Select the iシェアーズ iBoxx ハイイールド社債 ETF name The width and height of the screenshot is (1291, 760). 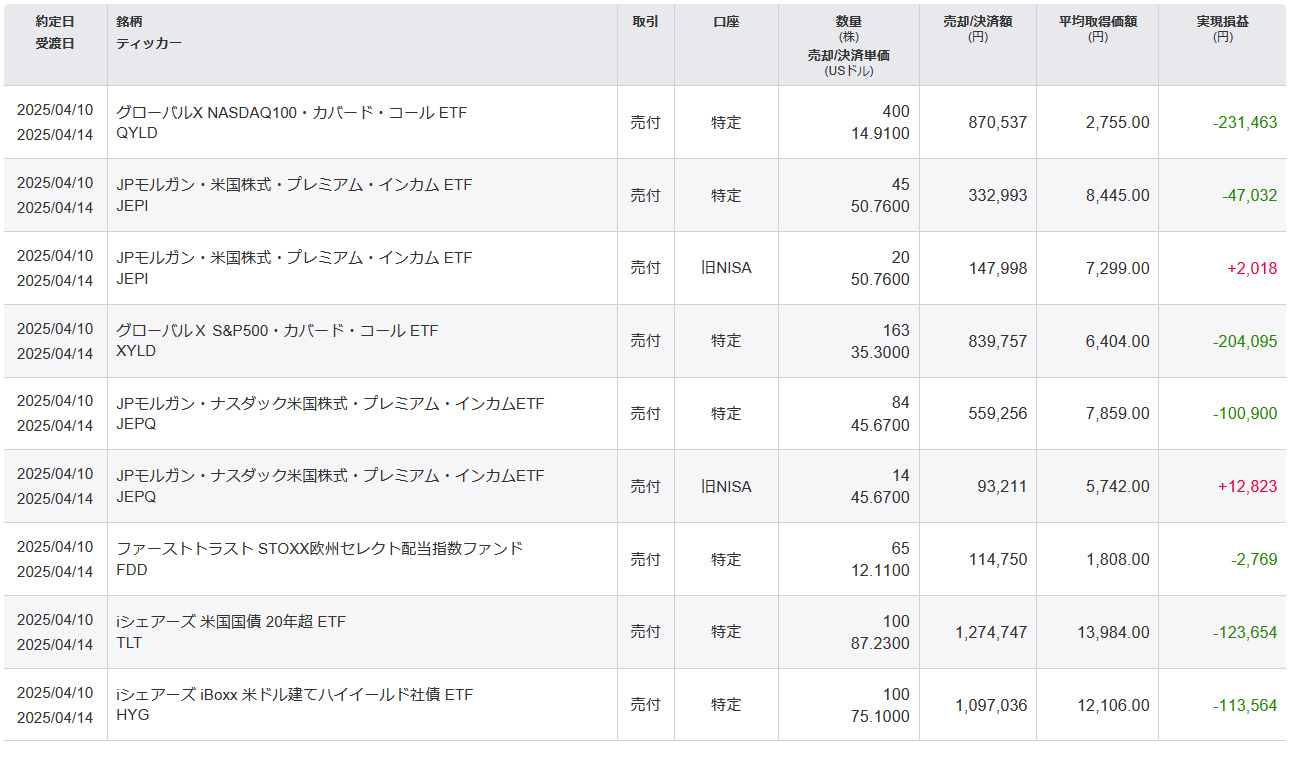pyautogui.click(x=295, y=694)
